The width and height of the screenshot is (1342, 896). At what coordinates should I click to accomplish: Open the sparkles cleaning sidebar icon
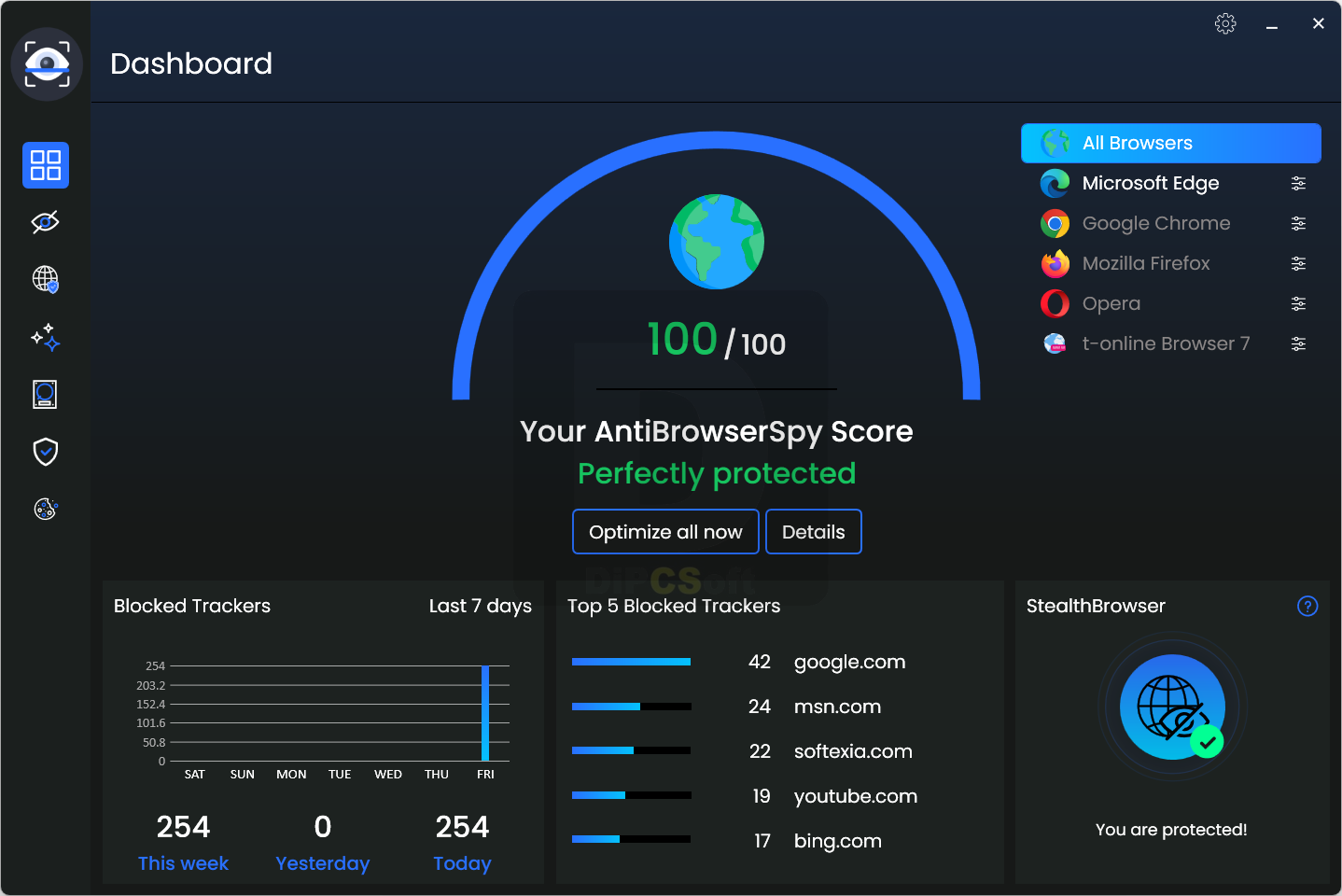tap(46, 337)
